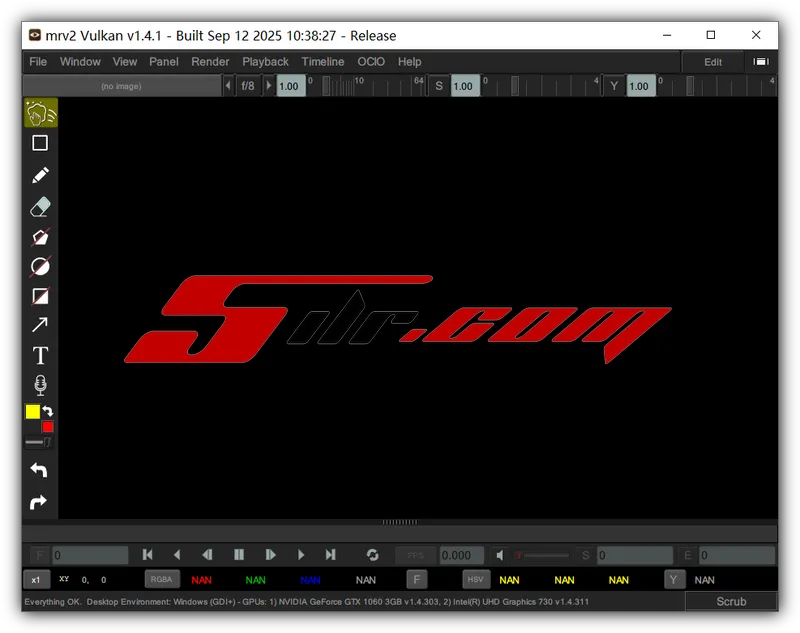Open the Window menu

click(80, 62)
